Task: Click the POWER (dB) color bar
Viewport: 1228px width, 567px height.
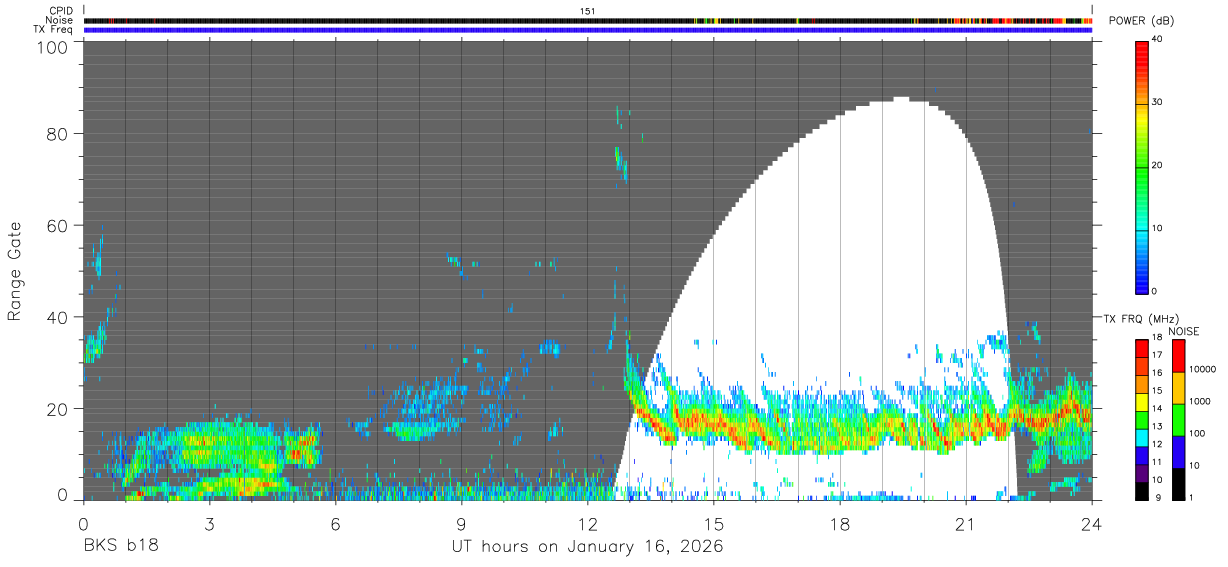Action: click(x=1142, y=166)
